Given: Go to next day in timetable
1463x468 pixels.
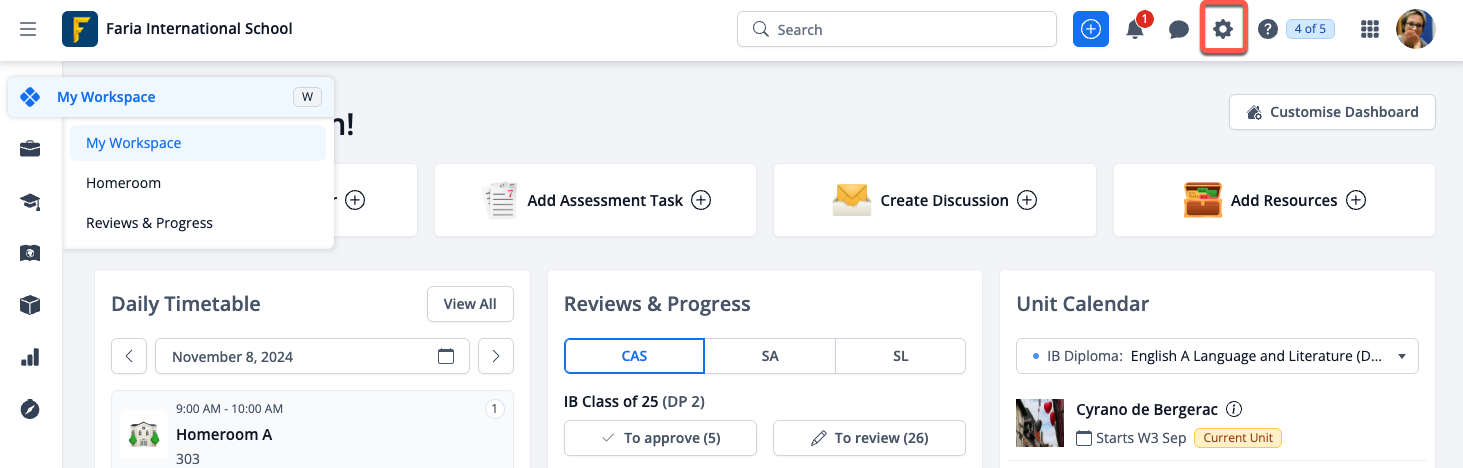Looking at the screenshot, I should pos(496,356).
